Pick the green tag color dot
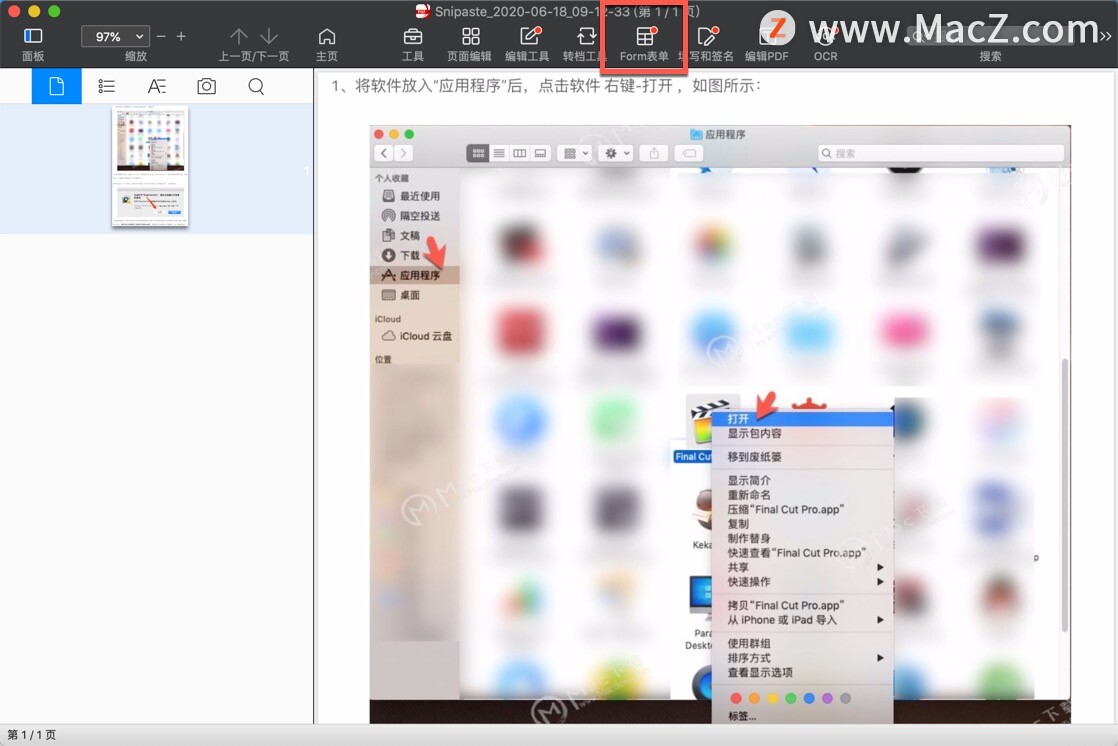The image size is (1118, 746). tap(791, 698)
